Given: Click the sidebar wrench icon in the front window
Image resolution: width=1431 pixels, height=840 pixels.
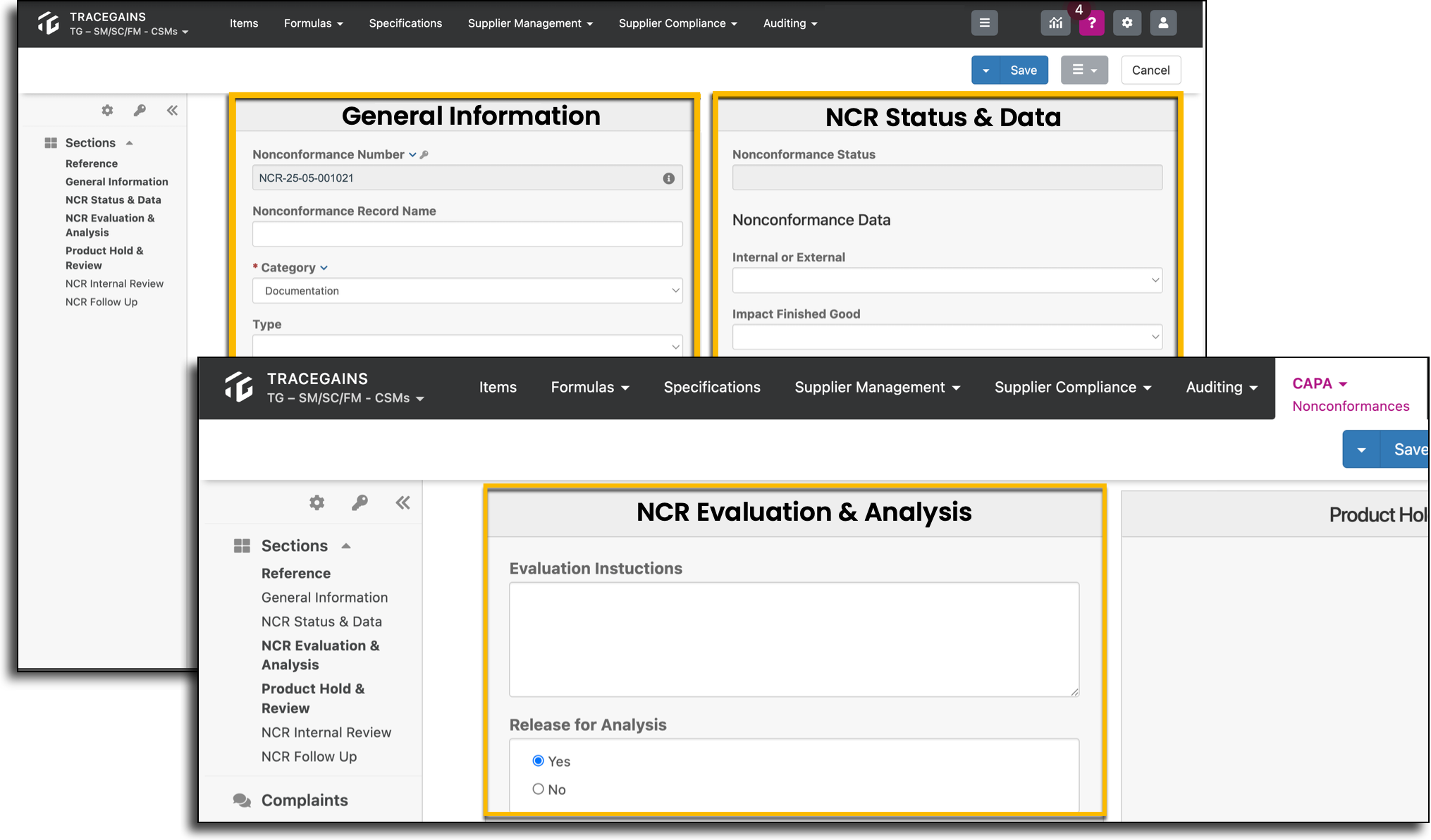Looking at the screenshot, I should [360, 502].
